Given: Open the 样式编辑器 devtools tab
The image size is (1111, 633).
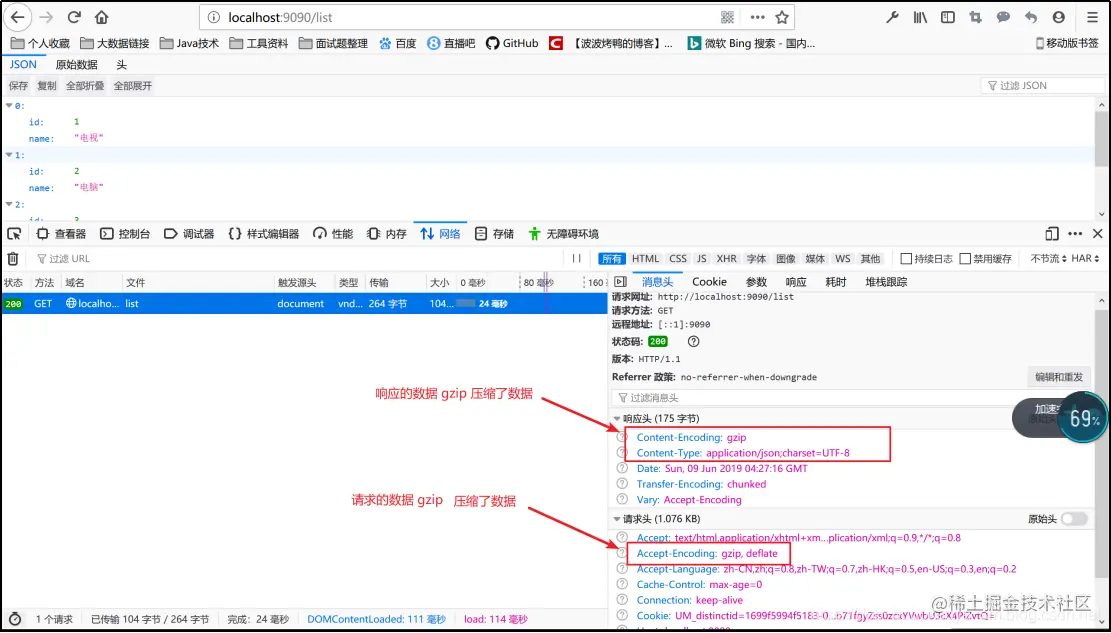Looking at the screenshot, I should coord(264,234).
